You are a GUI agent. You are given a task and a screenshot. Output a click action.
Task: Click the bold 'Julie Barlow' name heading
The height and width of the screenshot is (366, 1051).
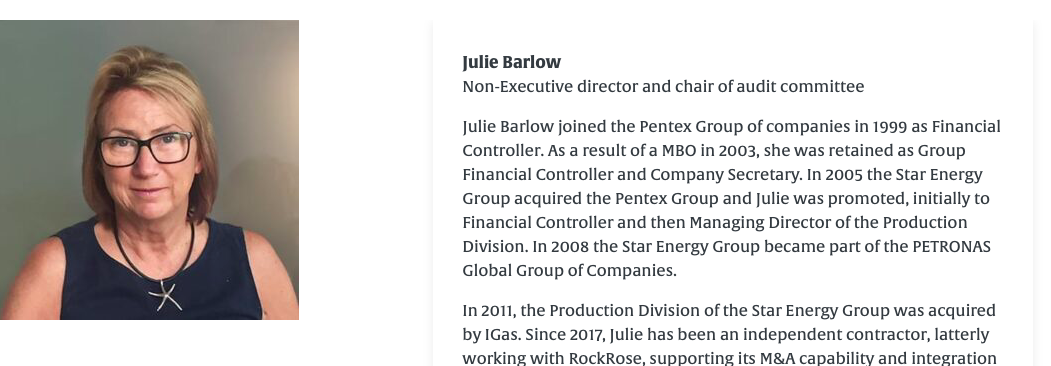click(x=511, y=62)
